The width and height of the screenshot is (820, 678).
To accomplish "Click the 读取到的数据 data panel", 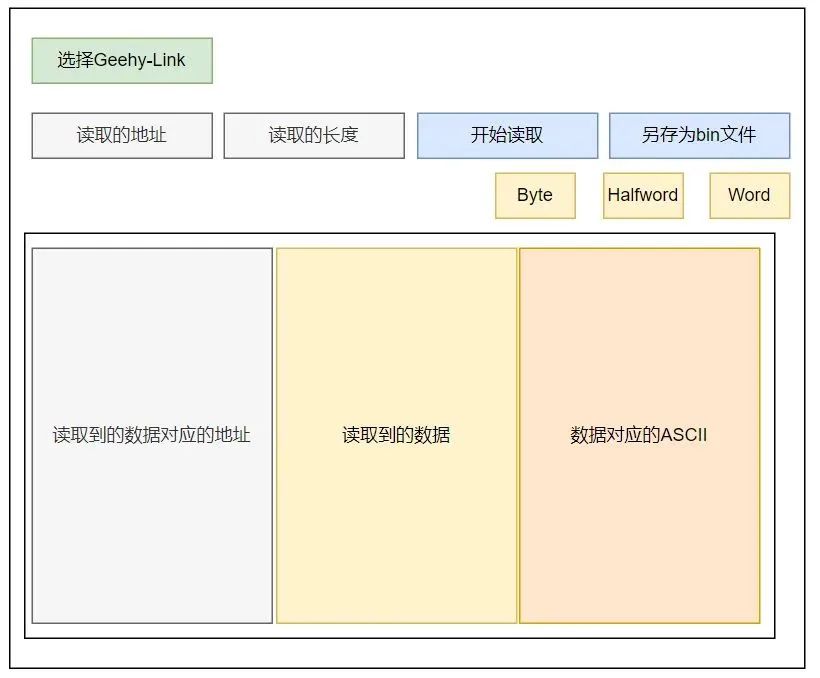I will click(x=396, y=436).
